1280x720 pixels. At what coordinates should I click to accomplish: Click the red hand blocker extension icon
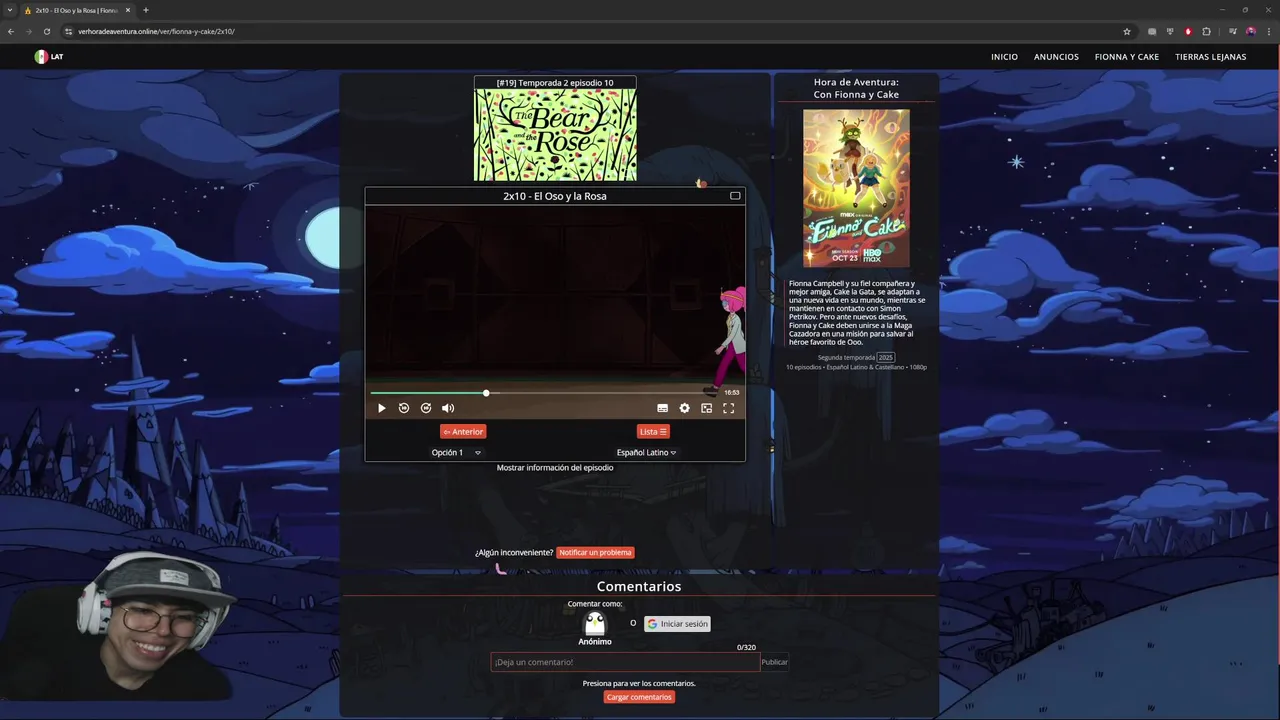(x=1188, y=31)
